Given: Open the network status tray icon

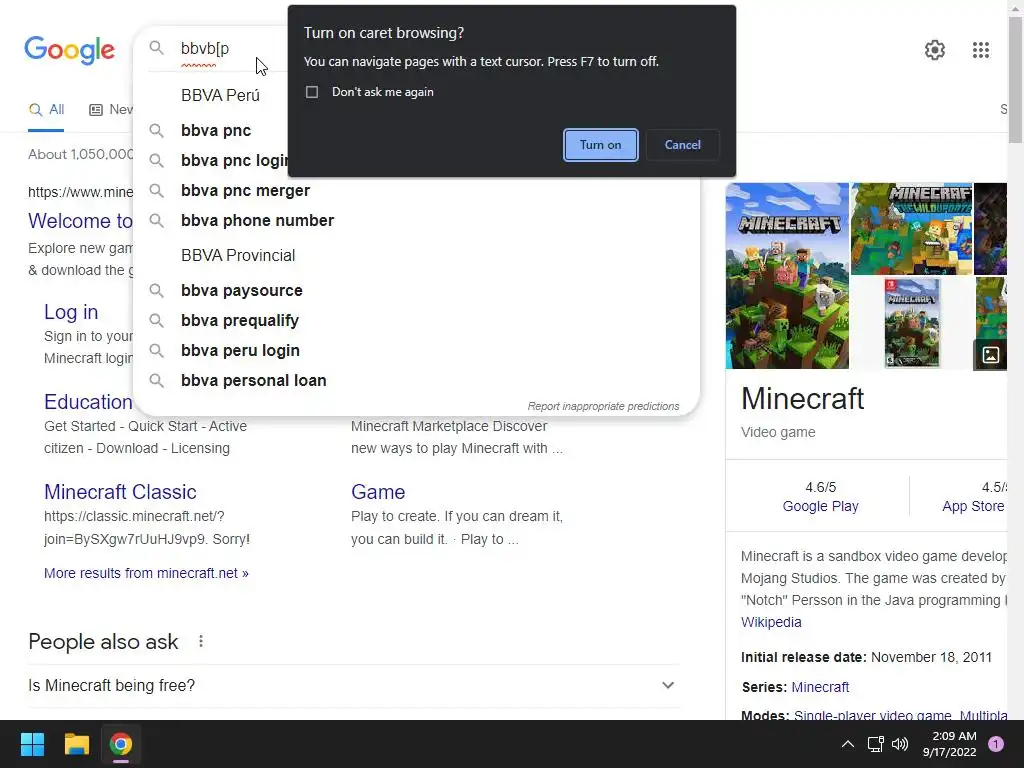Looking at the screenshot, I should pyautogui.click(x=875, y=744).
